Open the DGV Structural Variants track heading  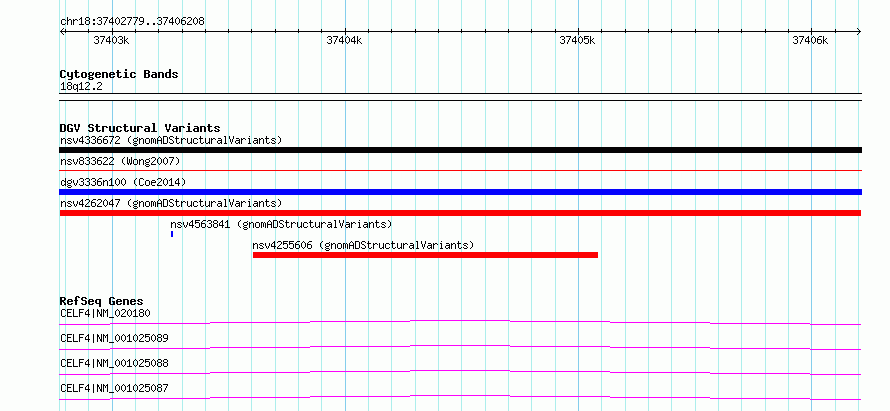pos(140,128)
